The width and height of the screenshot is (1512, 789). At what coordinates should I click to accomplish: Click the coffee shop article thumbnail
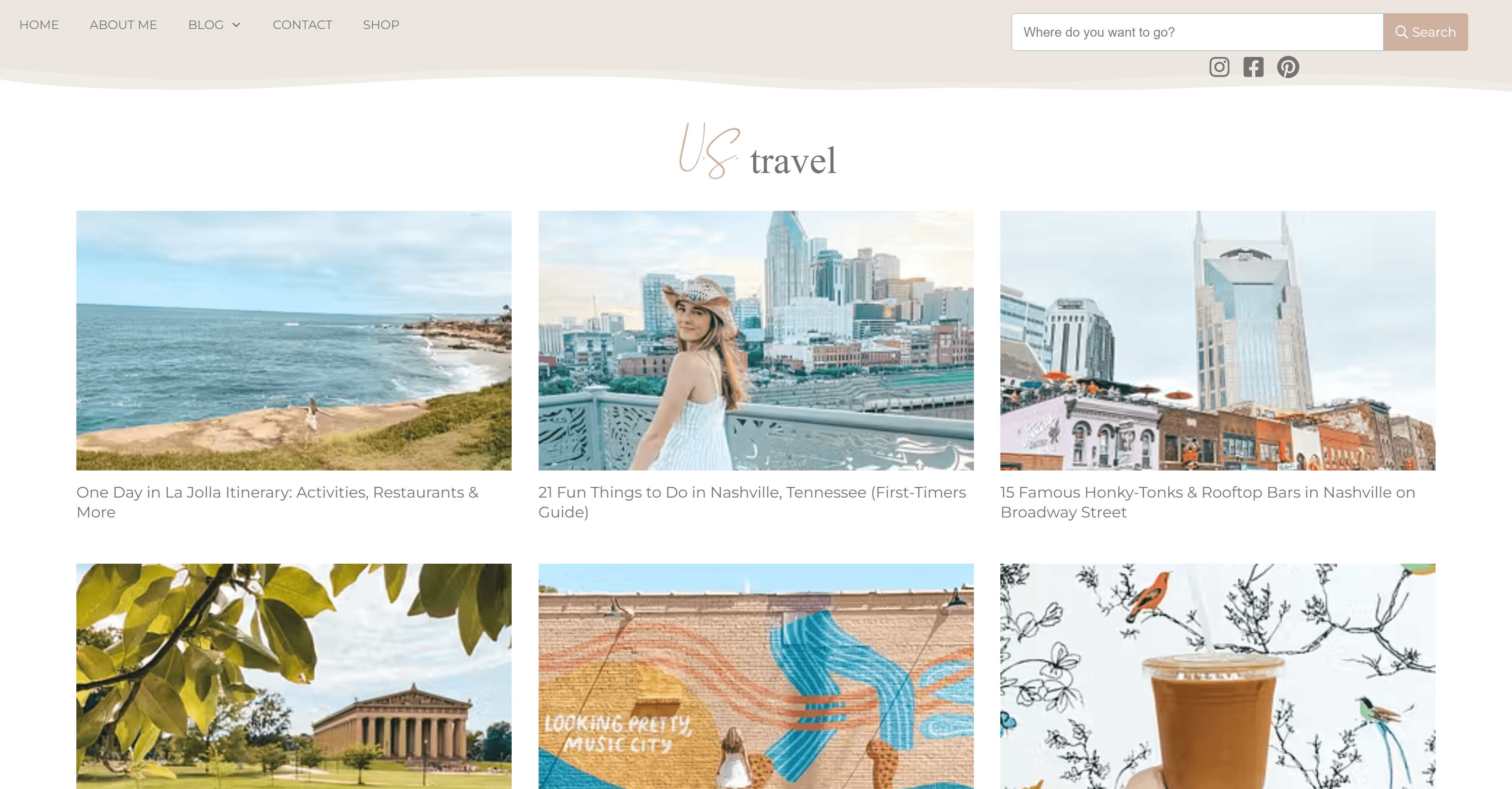[x=1217, y=675]
